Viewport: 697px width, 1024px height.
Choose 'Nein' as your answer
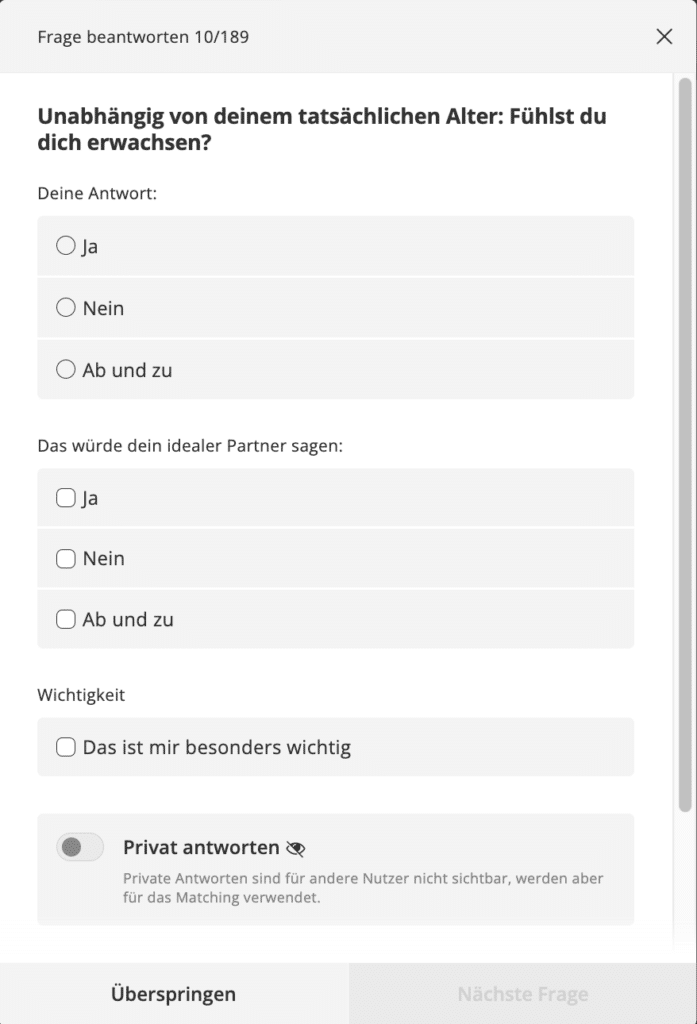(65, 308)
